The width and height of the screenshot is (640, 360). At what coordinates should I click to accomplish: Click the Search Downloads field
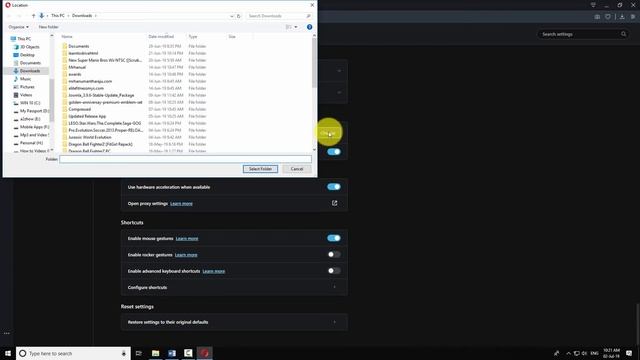(279, 16)
